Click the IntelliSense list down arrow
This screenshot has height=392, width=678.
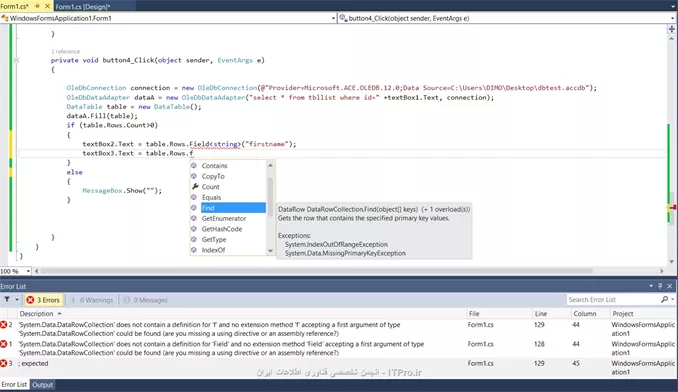[270, 251]
